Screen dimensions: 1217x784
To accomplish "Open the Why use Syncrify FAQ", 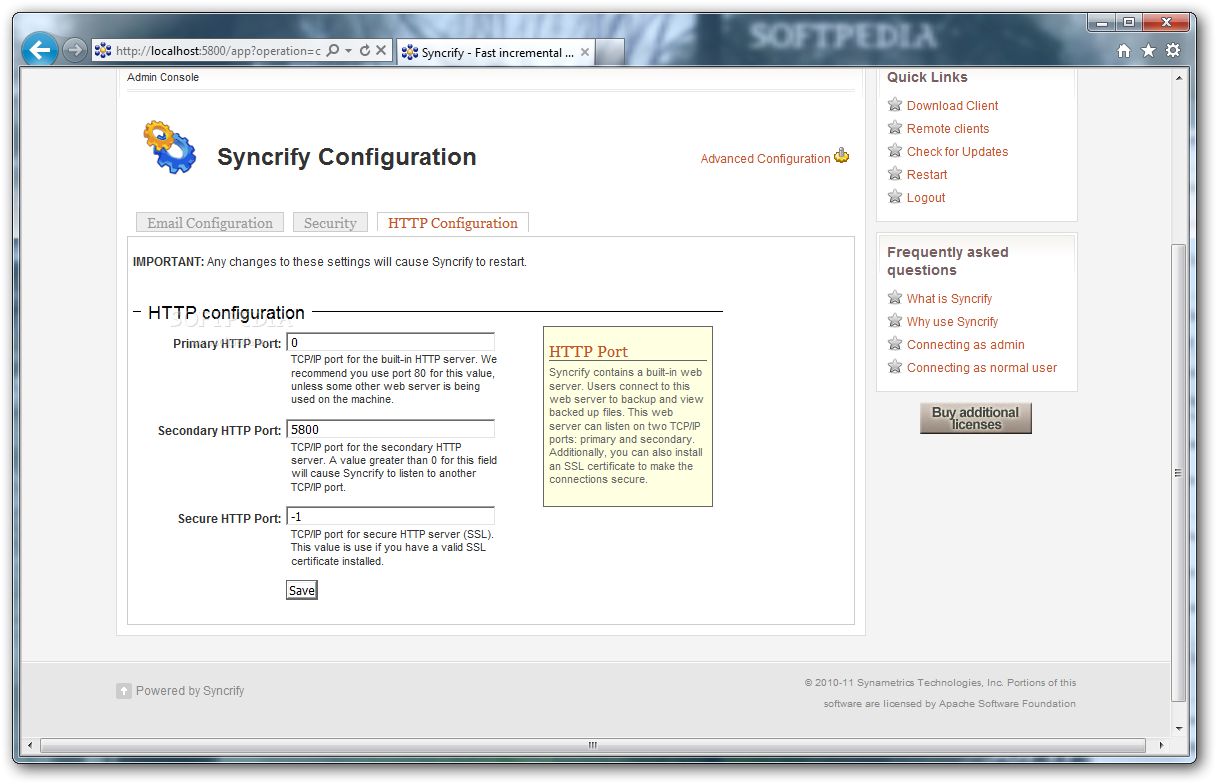I will (x=952, y=321).
